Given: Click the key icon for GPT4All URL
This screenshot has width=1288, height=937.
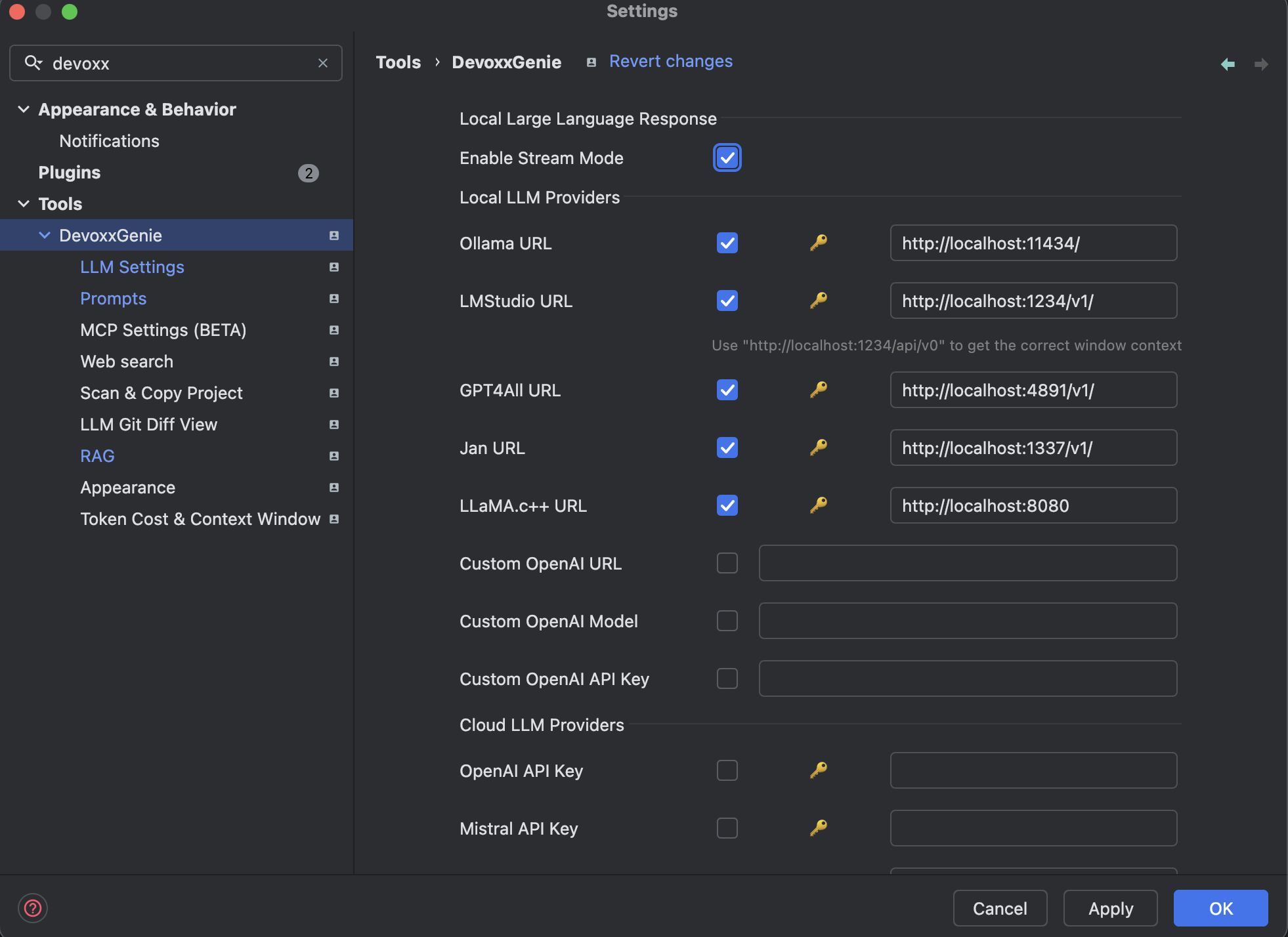Looking at the screenshot, I should (x=818, y=390).
